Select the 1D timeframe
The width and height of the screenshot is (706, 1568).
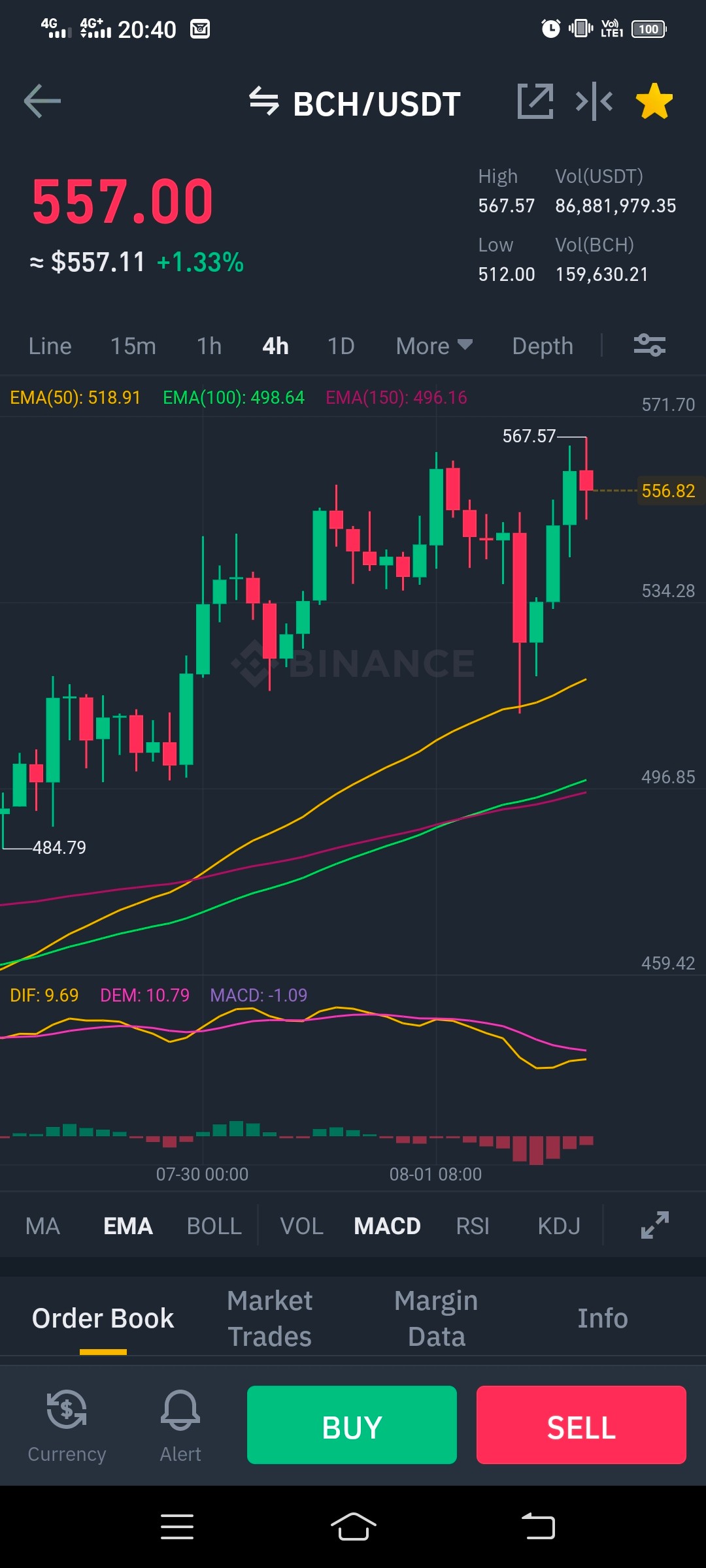(341, 346)
